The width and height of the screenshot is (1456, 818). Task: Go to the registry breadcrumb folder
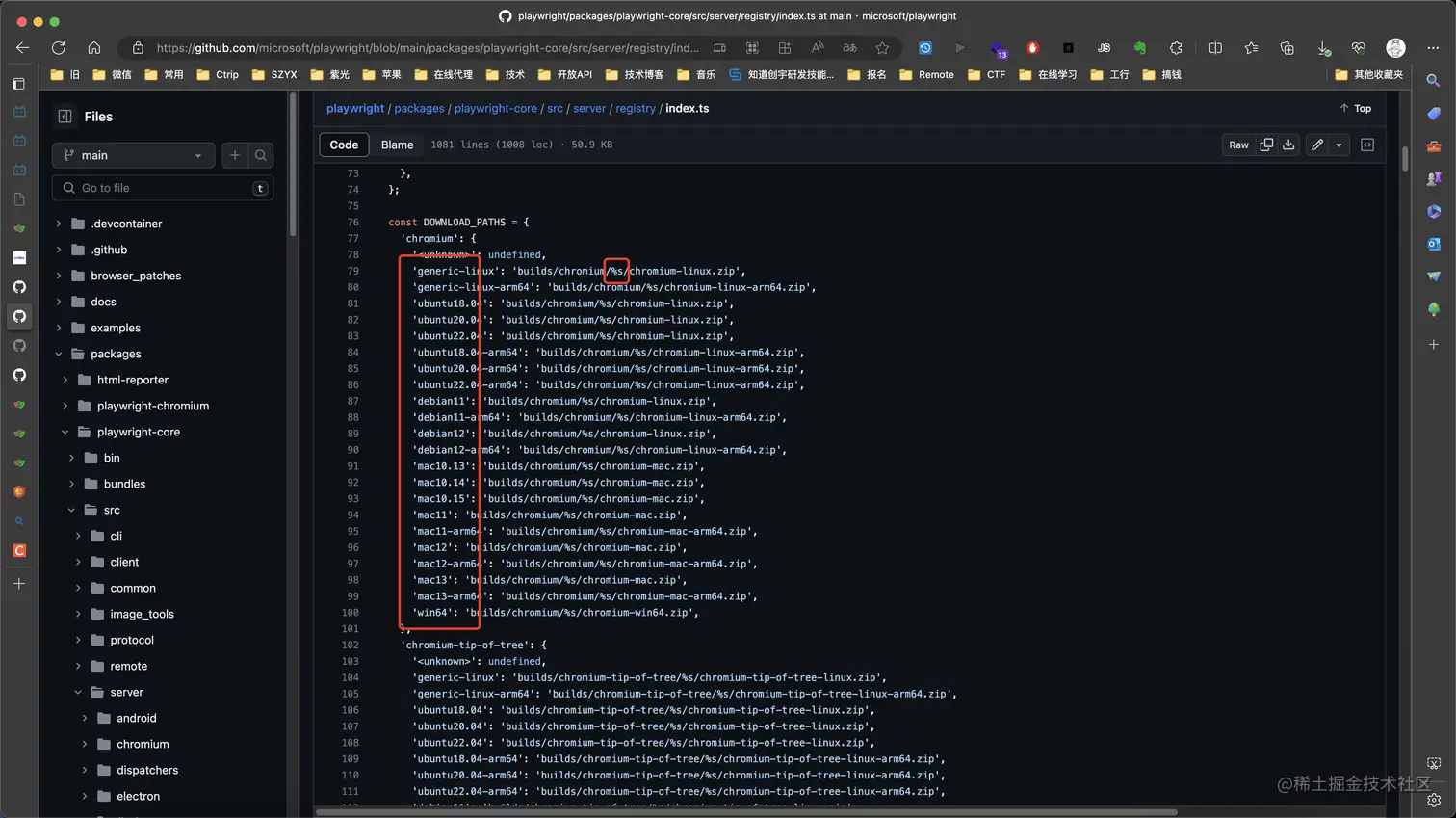636,108
